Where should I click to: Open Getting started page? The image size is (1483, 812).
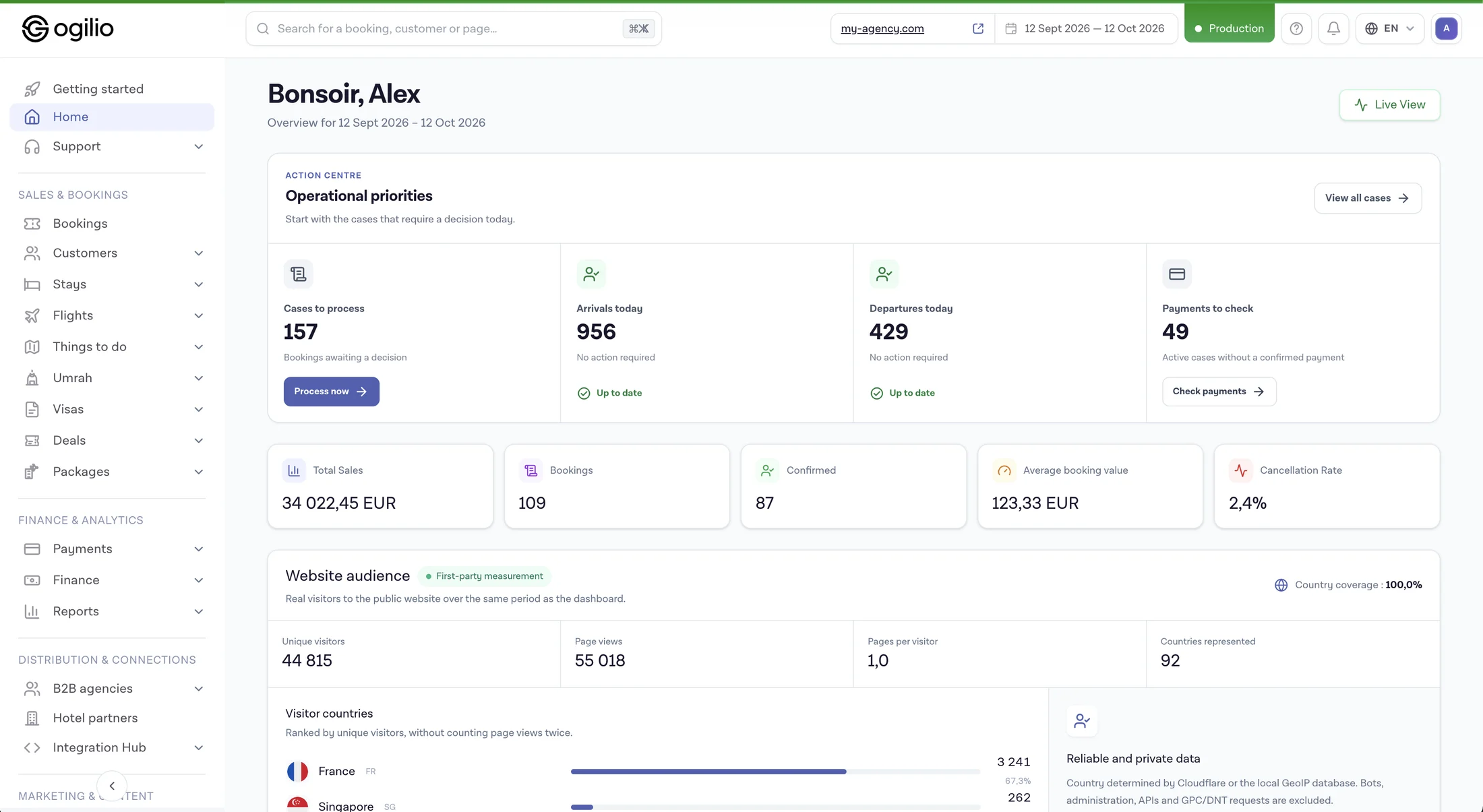[x=112, y=89]
